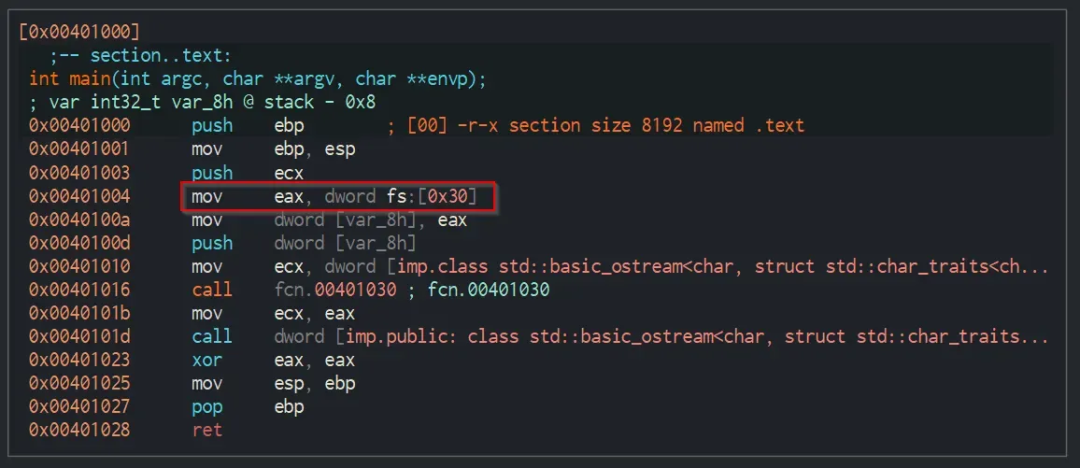Click the xor mnemonic
1080x468 pixels.
207,360
